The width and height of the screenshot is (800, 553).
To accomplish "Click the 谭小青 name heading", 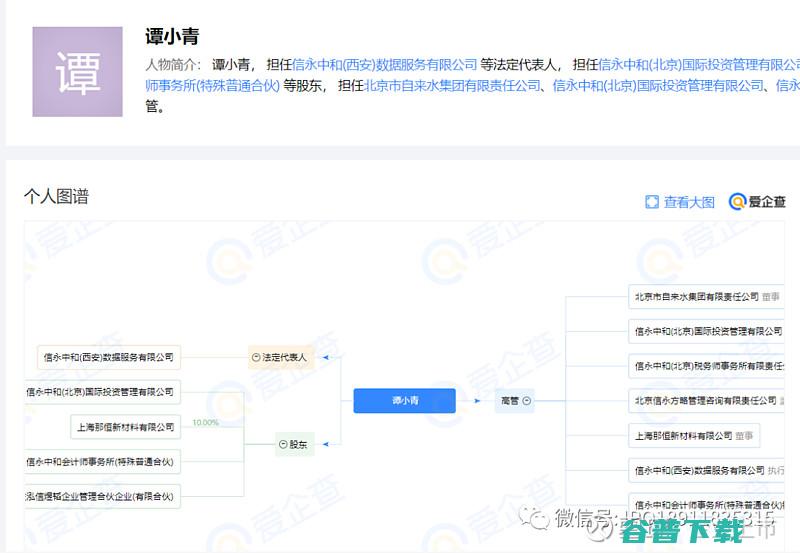I will click(x=172, y=37).
